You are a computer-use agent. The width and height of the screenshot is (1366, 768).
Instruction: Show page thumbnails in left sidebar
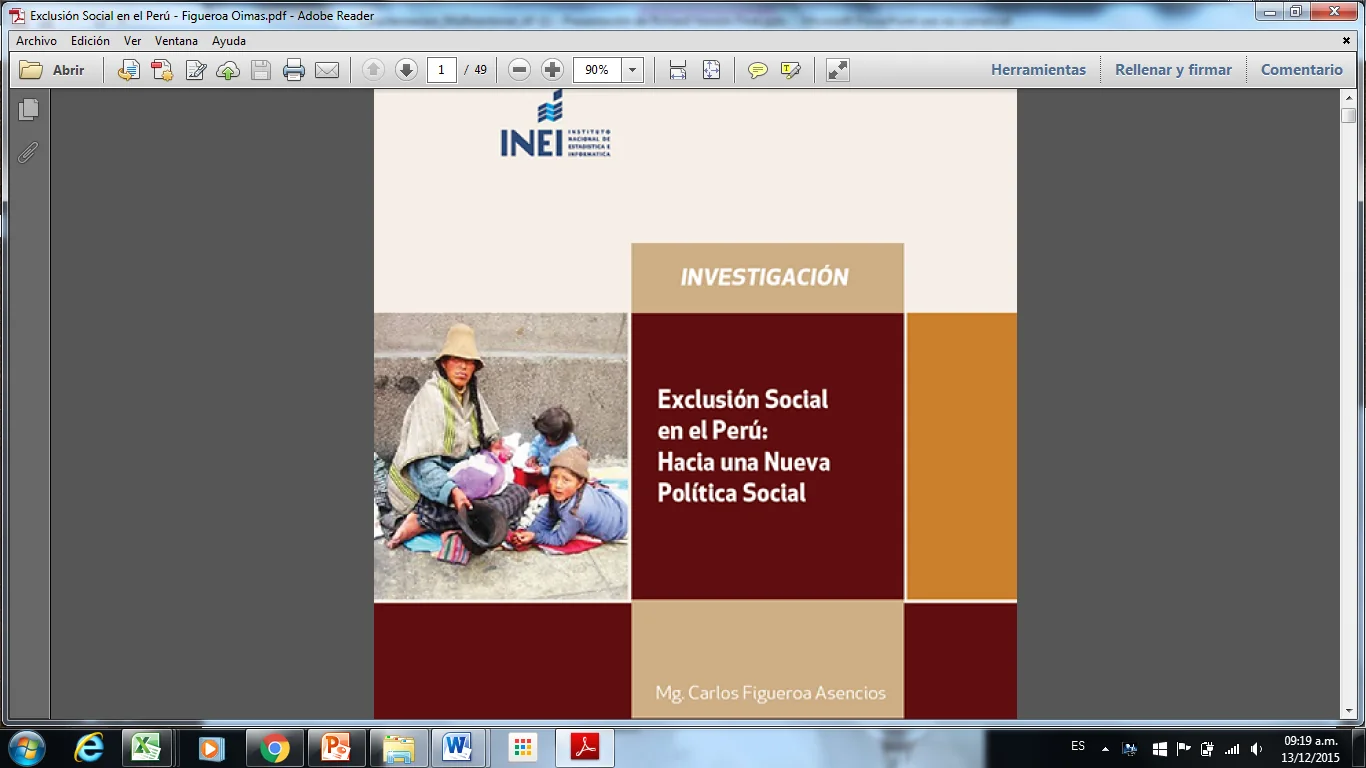(x=28, y=110)
